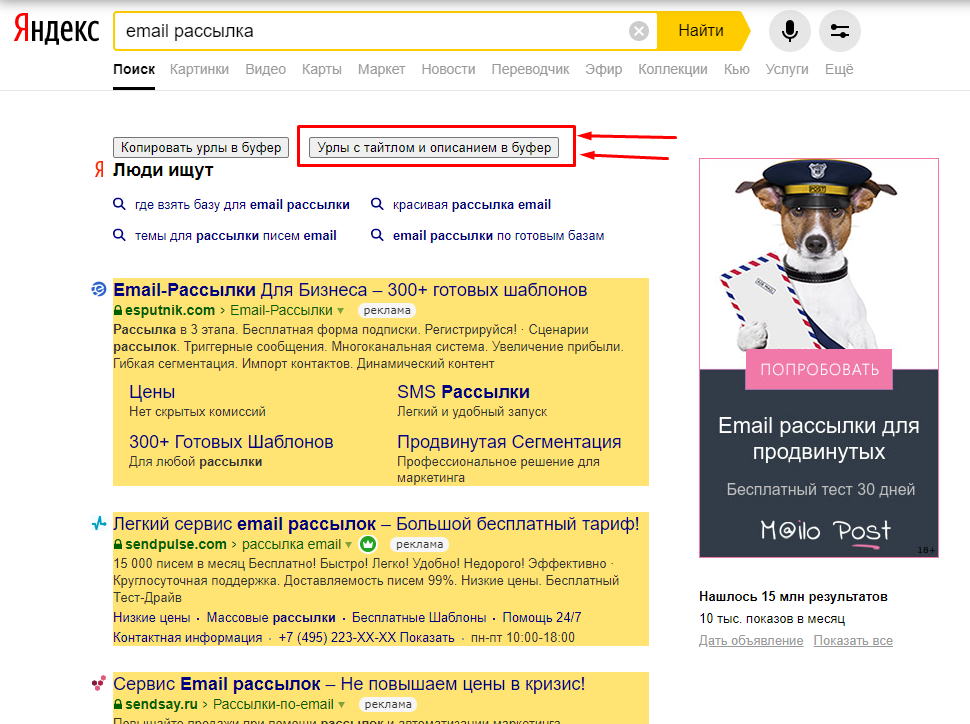Open the 'Бесплатные Шаблоны' link
Viewport: 970px width, 724px height.
coord(419,618)
